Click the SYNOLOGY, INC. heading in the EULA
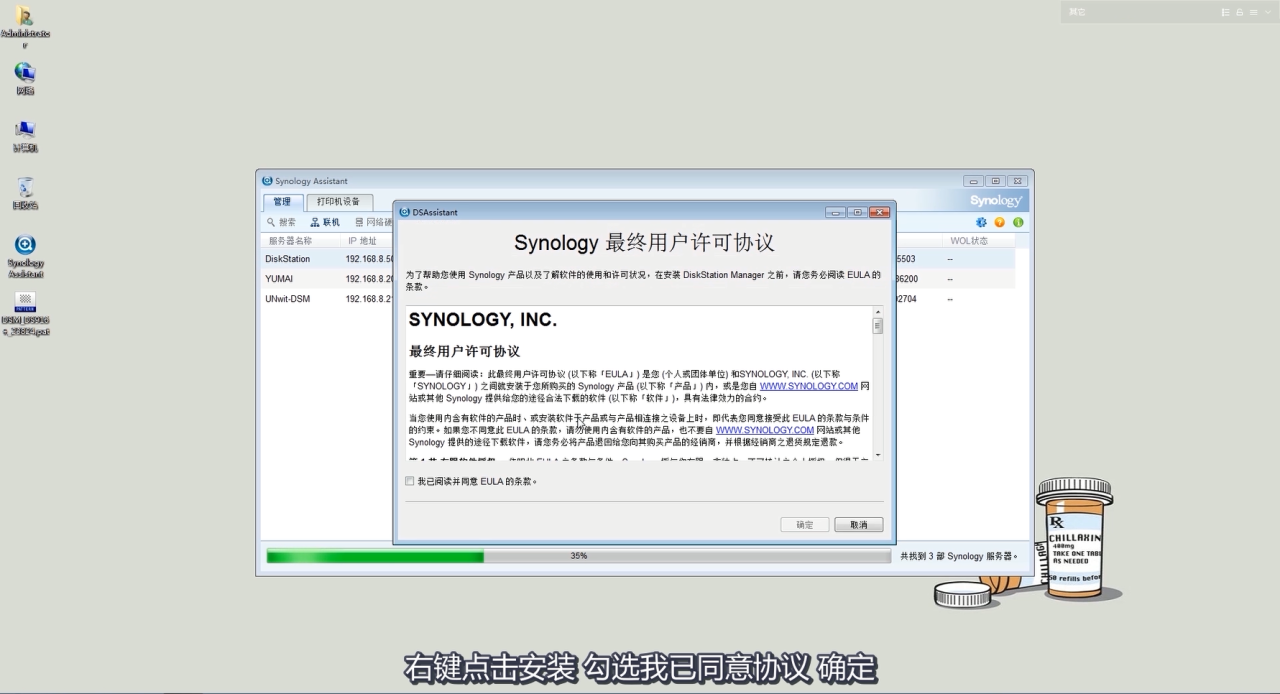The image size is (1280, 694). tap(483, 320)
